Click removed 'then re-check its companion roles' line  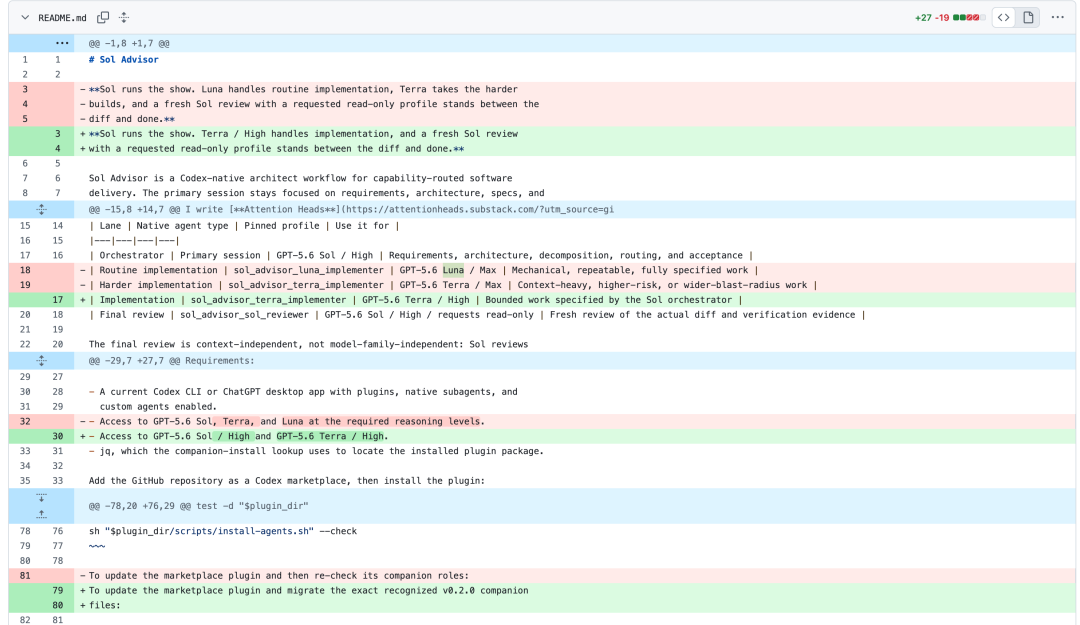(x=278, y=576)
